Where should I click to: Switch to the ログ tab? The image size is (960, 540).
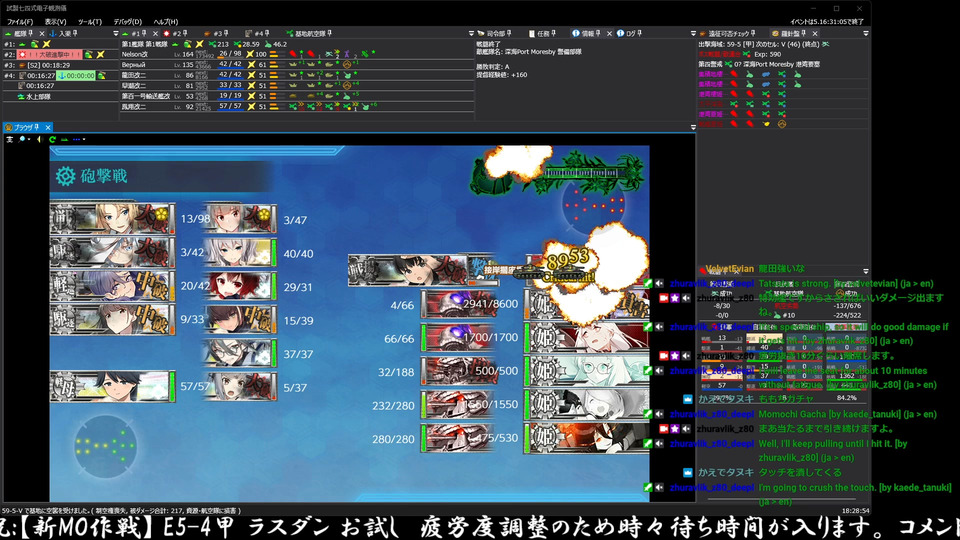tap(629, 34)
